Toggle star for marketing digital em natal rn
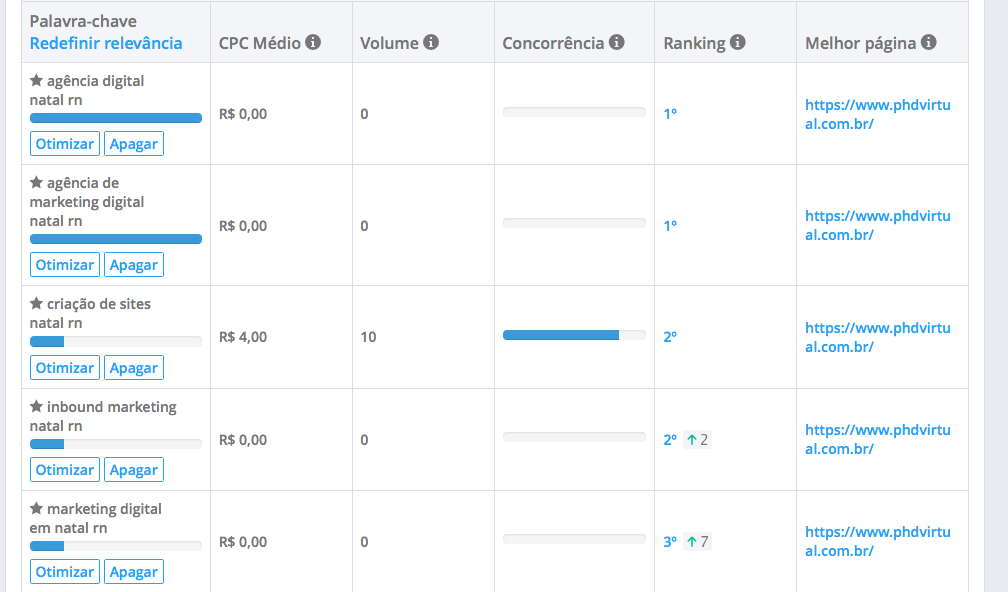The width and height of the screenshot is (1008, 592). pos(37,508)
